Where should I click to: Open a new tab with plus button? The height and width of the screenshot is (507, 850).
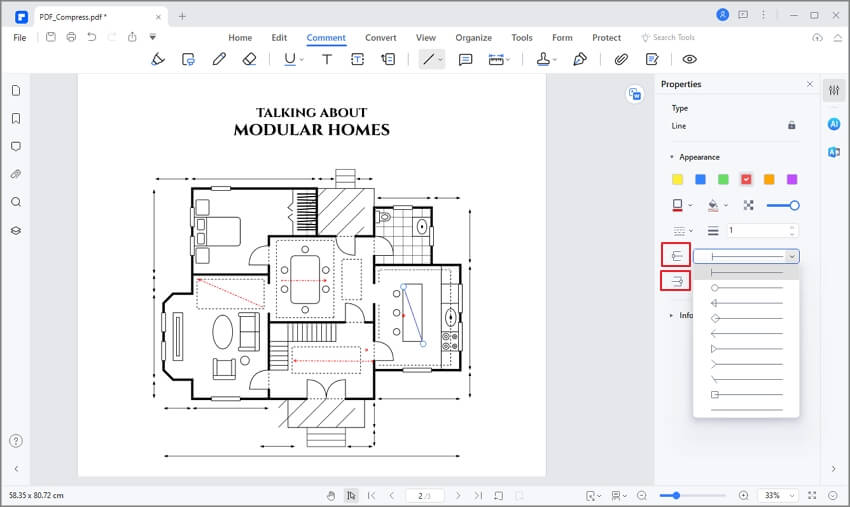(x=182, y=16)
